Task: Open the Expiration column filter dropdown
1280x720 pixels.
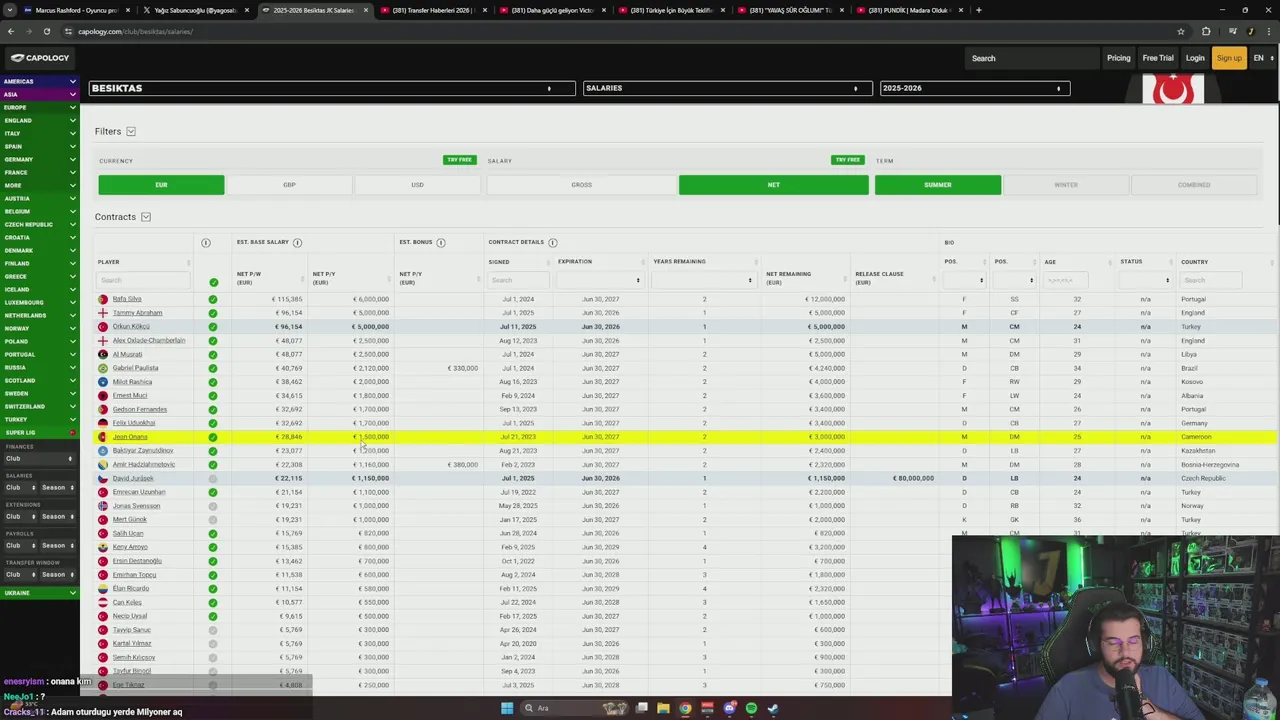Action: [x=599, y=281]
